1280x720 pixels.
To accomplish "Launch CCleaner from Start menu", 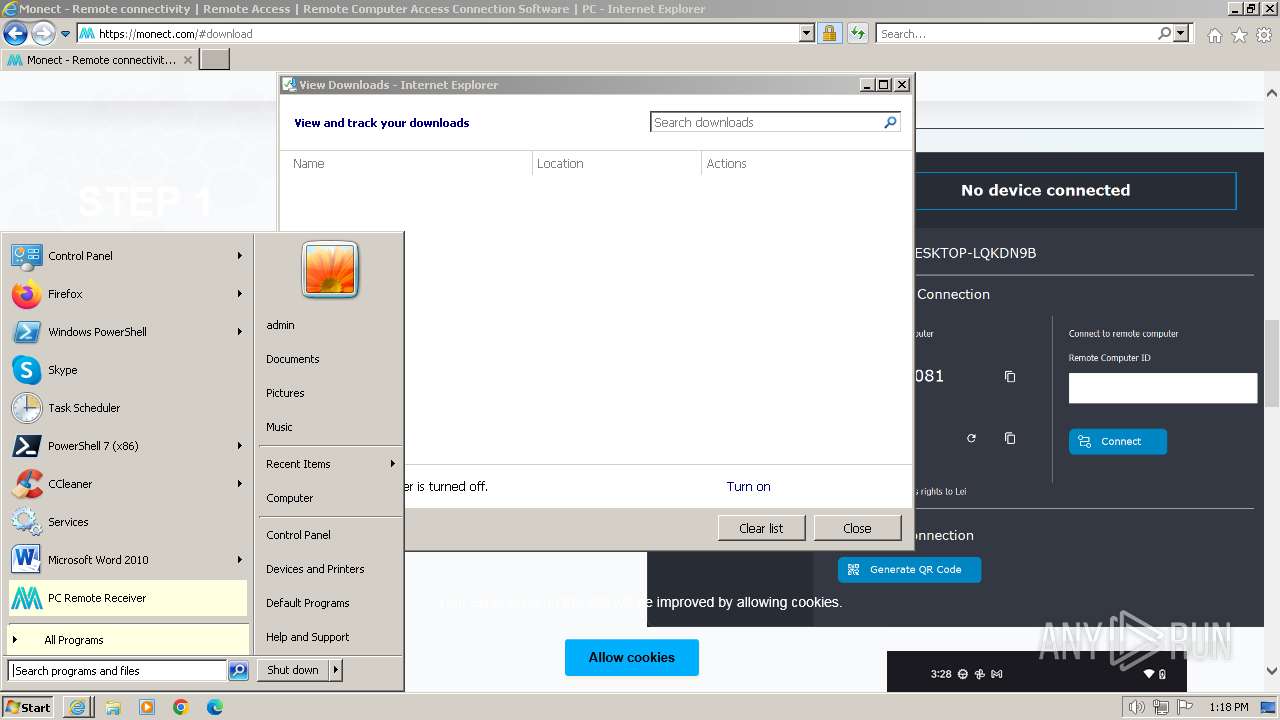I will 128,484.
